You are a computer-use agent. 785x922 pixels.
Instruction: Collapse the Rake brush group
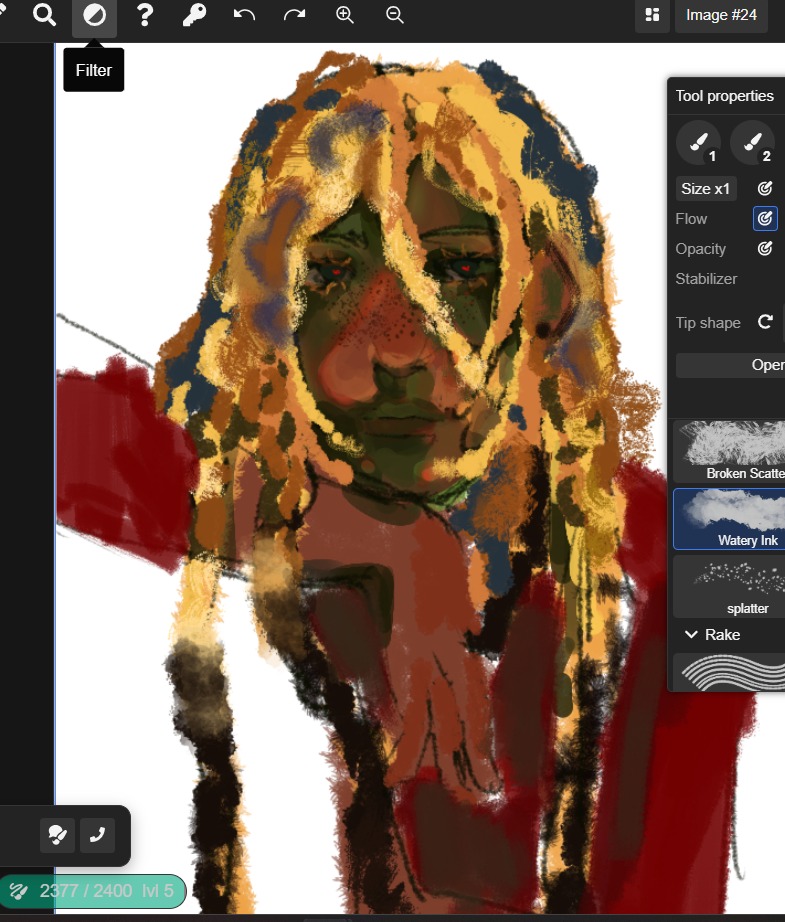pos(692,634)
